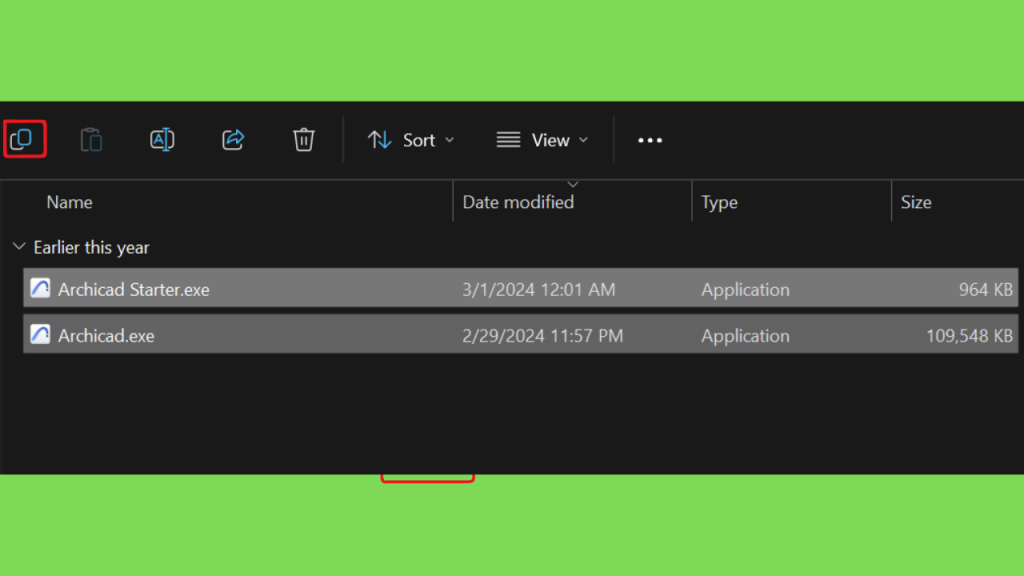Click the Archicad.exe file icon

[40, 335]
